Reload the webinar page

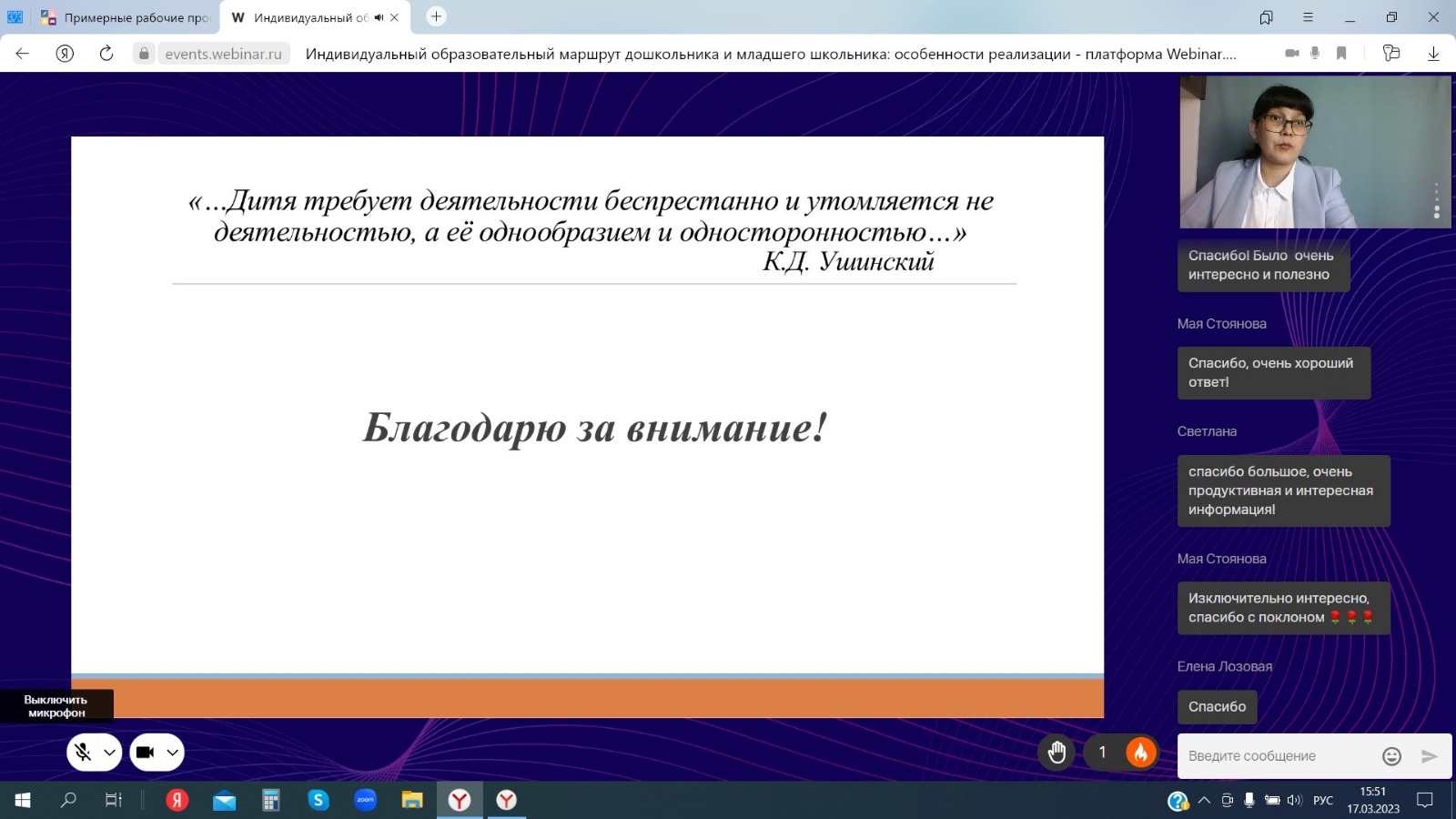tap(106, 54)
